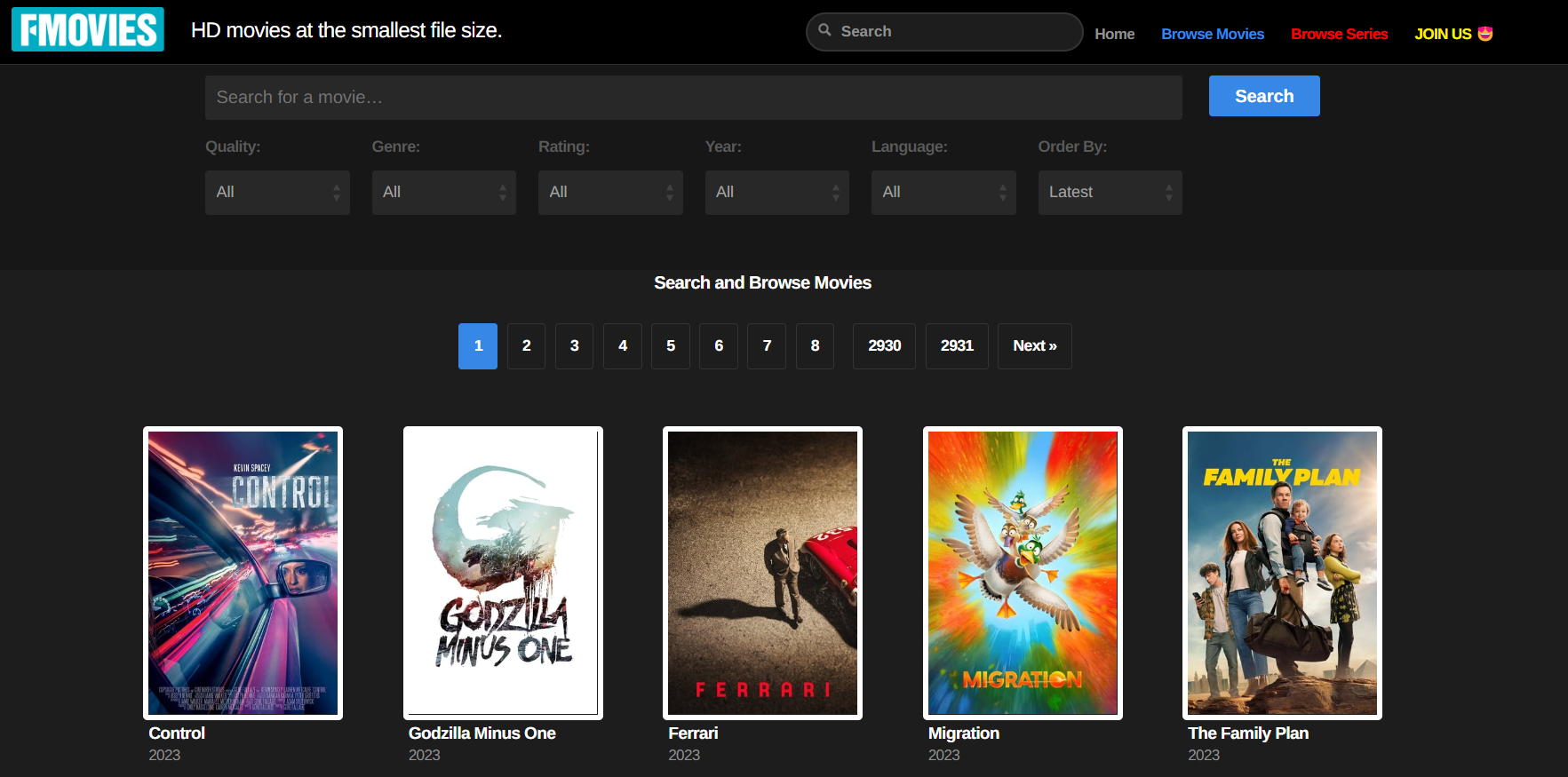
Task: Click the Migration title link
Action: point(964,733)
